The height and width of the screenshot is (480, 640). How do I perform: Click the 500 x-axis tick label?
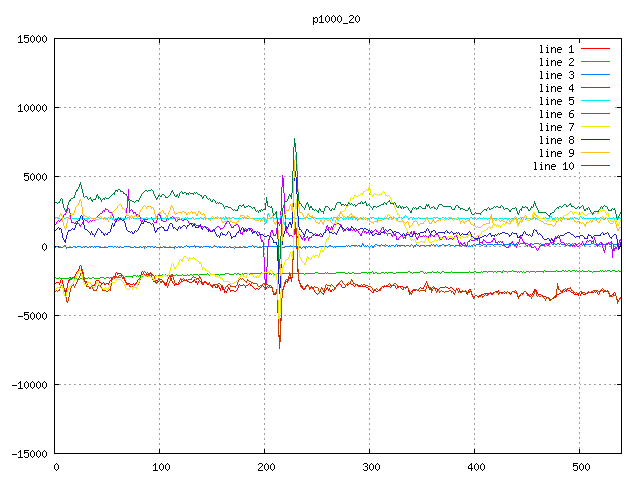click(x=579, y=467)
